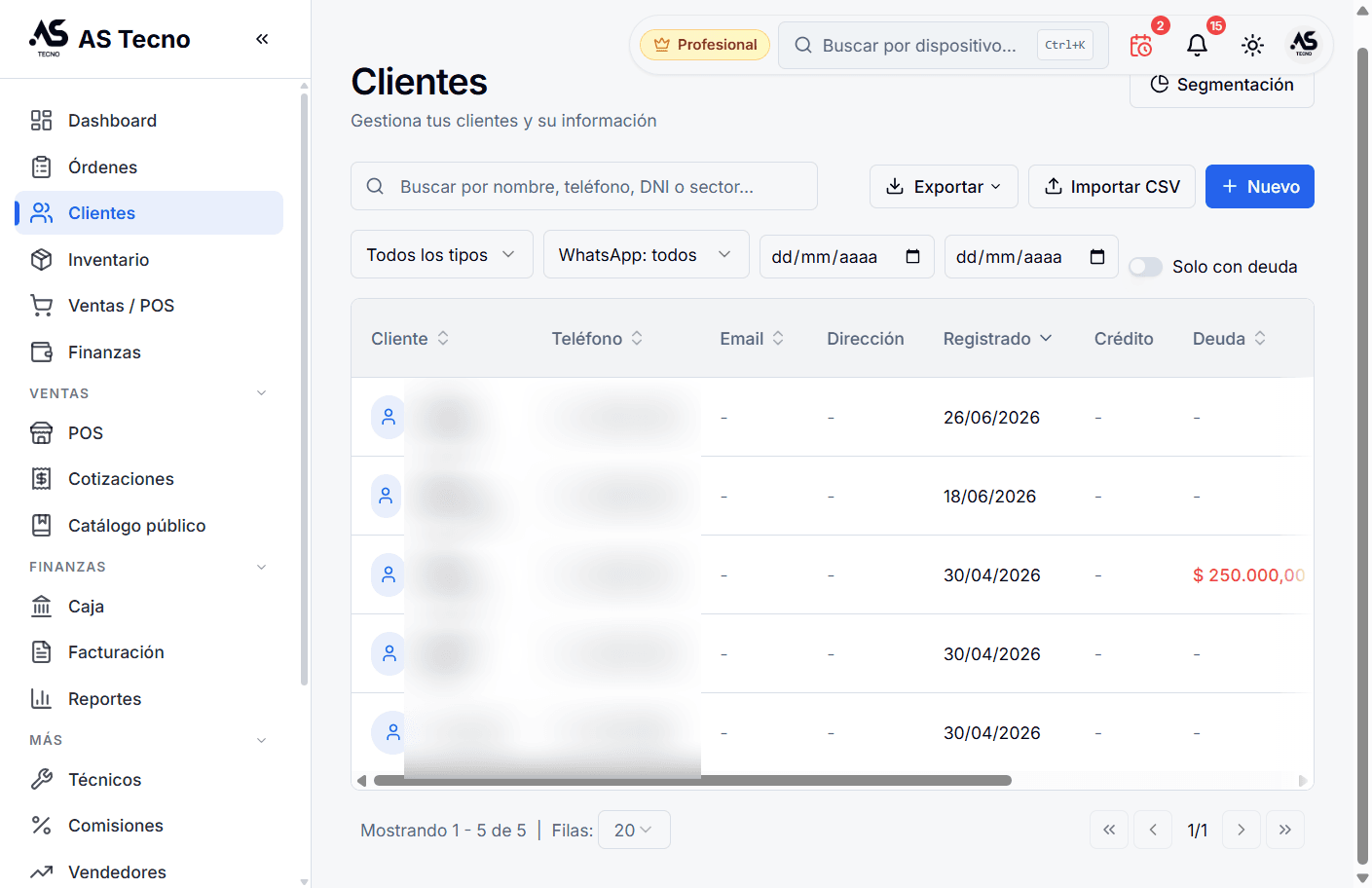Click the page's vertical scrollbar thumb
The height and width of the screenshot is (888, 1372).
click(1363, 454)
